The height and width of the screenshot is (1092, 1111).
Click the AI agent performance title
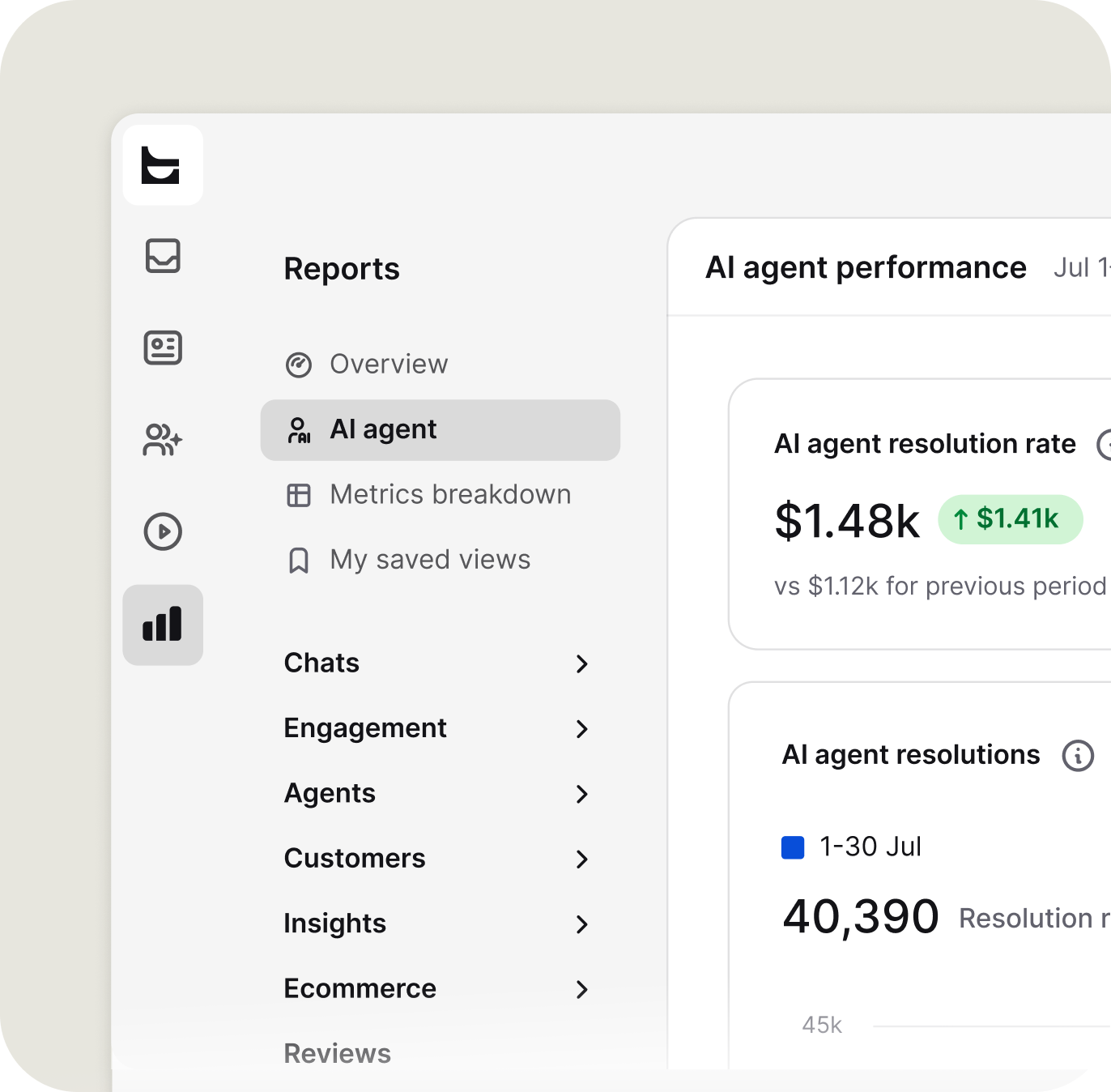point(866,268)
